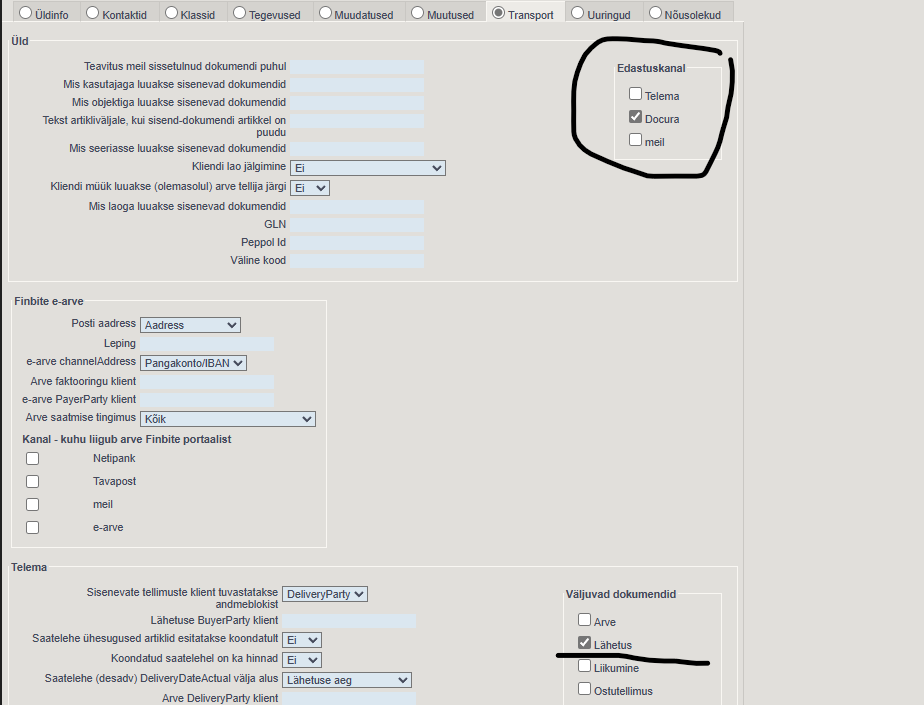Expand Koondatud saatelehel on ka hinnad dropdown
Screen dimensions: 924x705
tap(302, 660)
